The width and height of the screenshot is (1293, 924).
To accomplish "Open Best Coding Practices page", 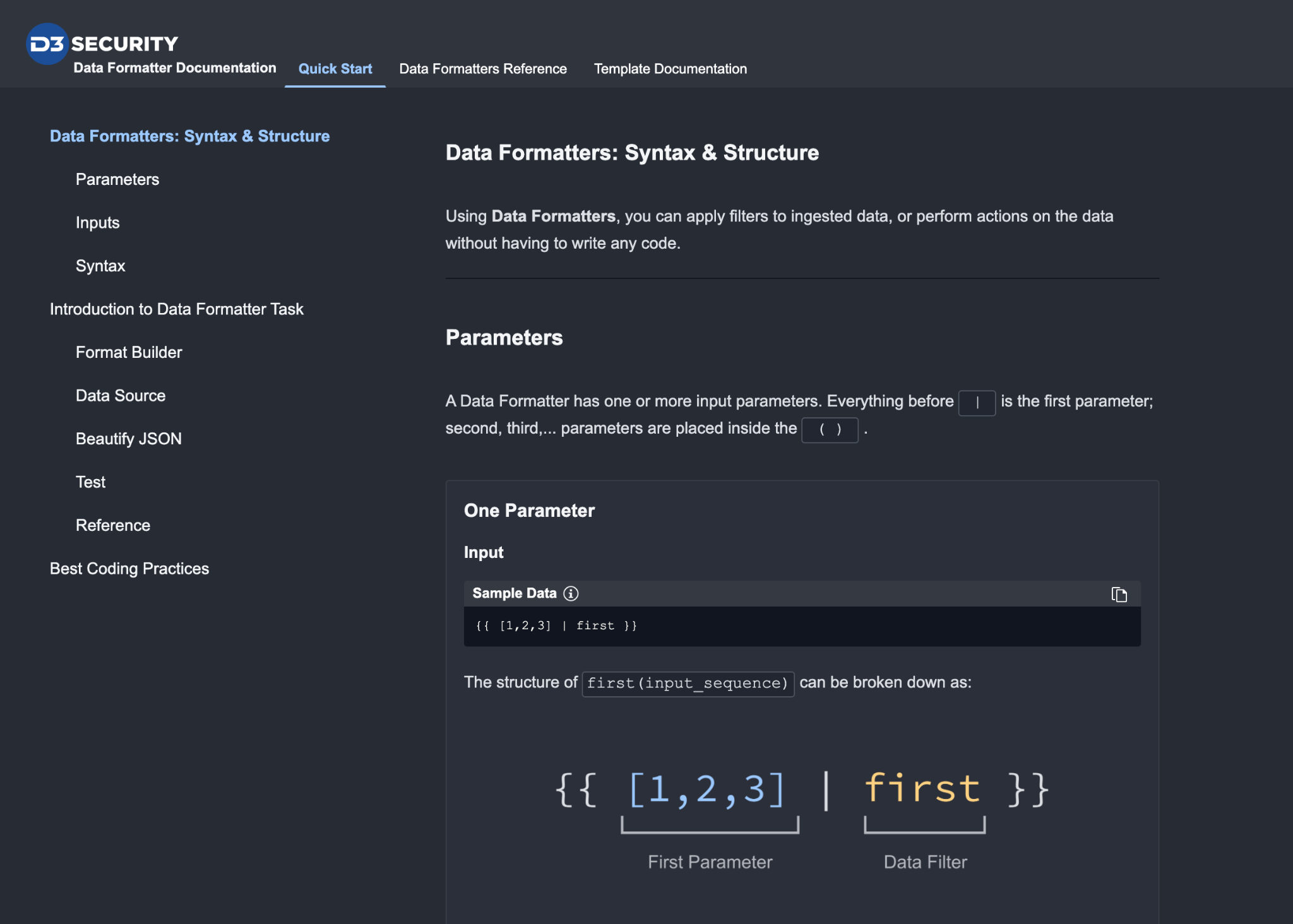I will click(x=129, y=569).
